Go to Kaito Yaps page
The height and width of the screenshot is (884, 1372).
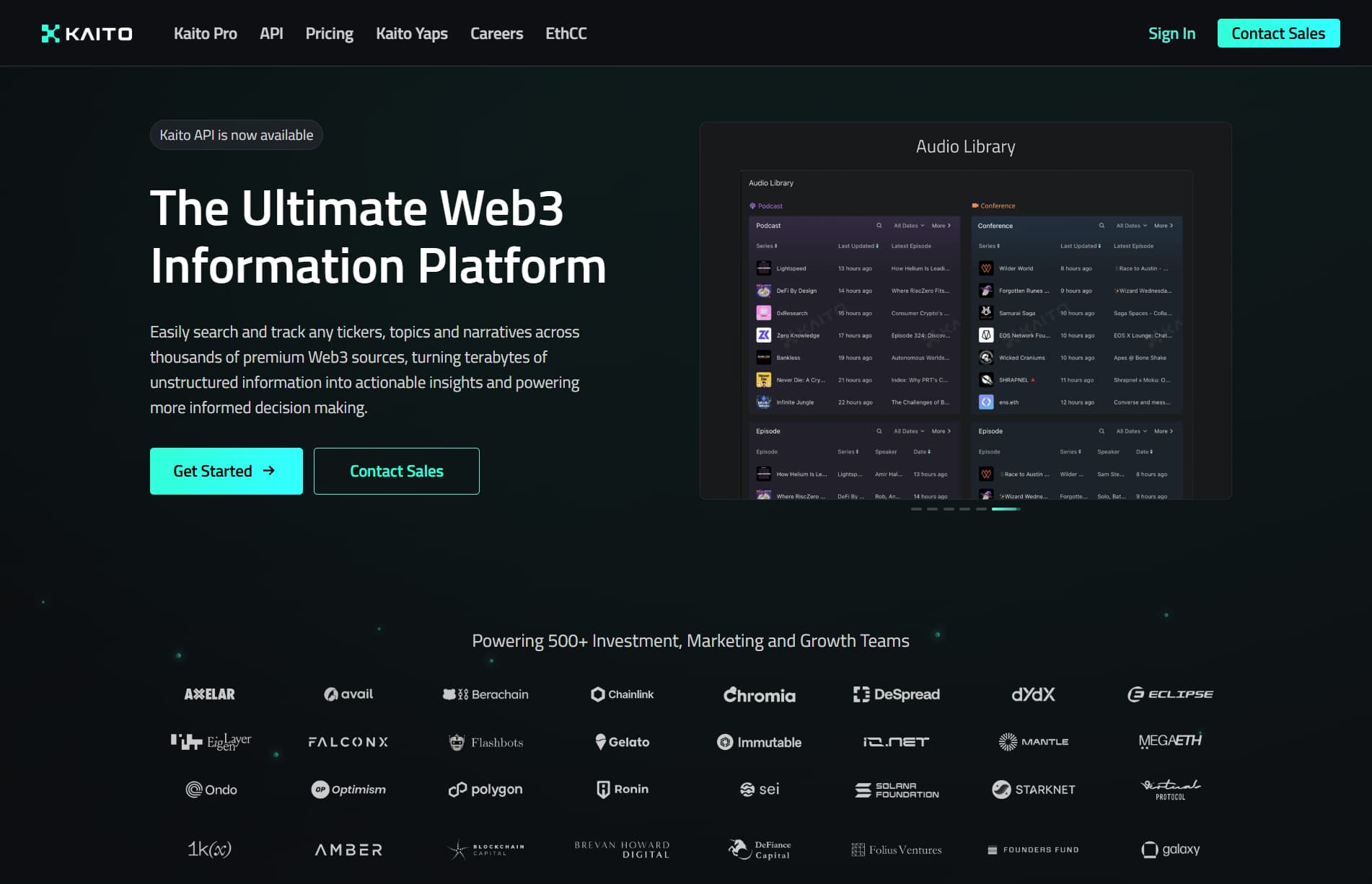pyautogui.click(x=411, y=34)
